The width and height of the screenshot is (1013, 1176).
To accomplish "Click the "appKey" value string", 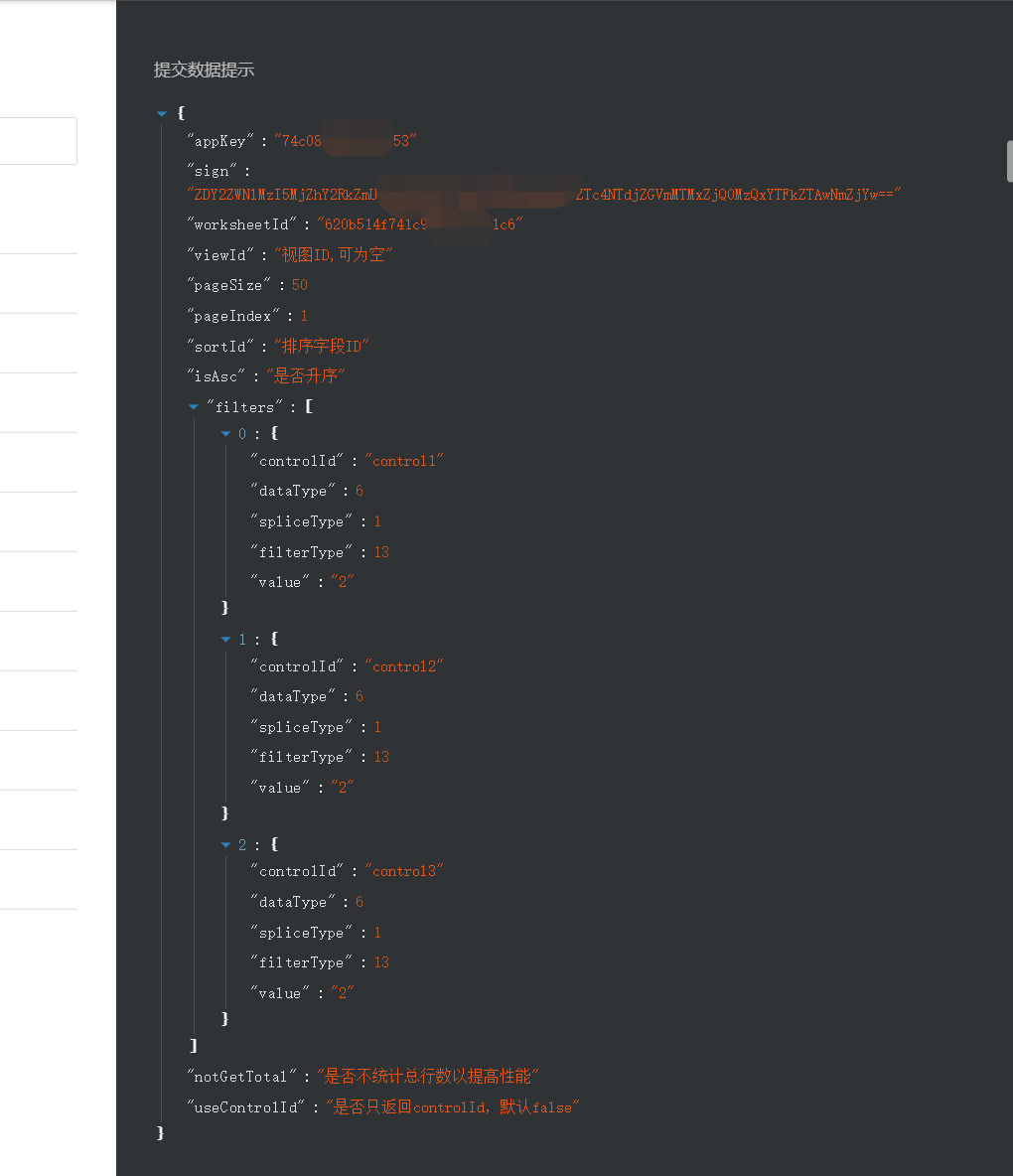I will pos(345,141).
